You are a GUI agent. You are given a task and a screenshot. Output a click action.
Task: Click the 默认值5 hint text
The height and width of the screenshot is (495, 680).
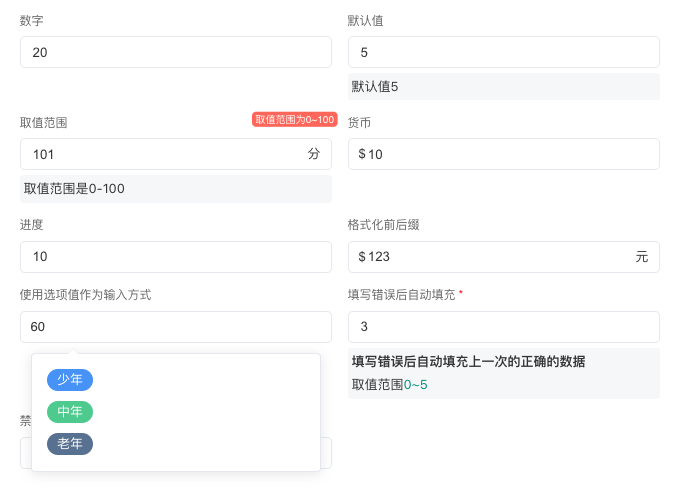point(375,87)
